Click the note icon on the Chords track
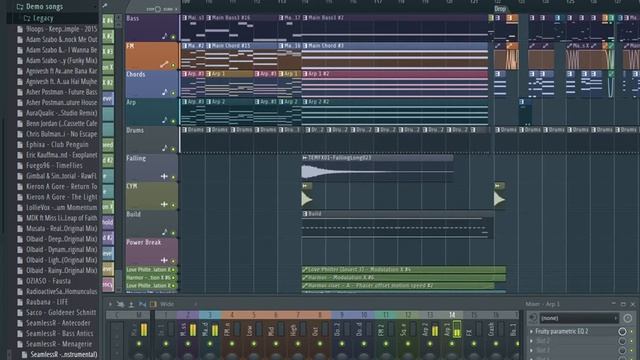Viewport: 640px width, 360px height. click(x=164, y=92)
